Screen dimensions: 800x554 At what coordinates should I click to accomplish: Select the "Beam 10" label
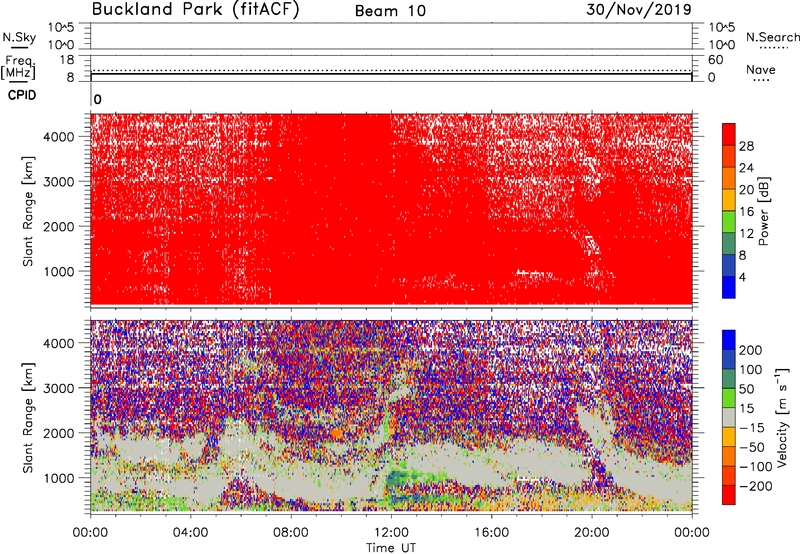click(x=390, y=11)
